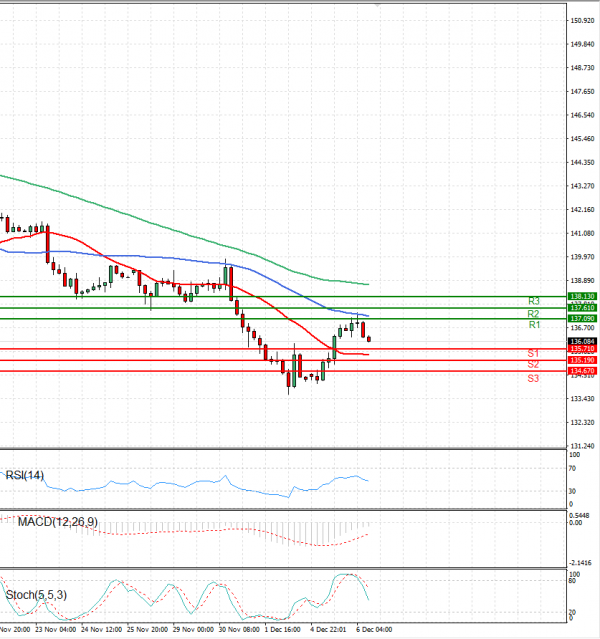This screenshot has width=600, height=639.
Task: Click the 139.970 price axis value
Action: 582,257
